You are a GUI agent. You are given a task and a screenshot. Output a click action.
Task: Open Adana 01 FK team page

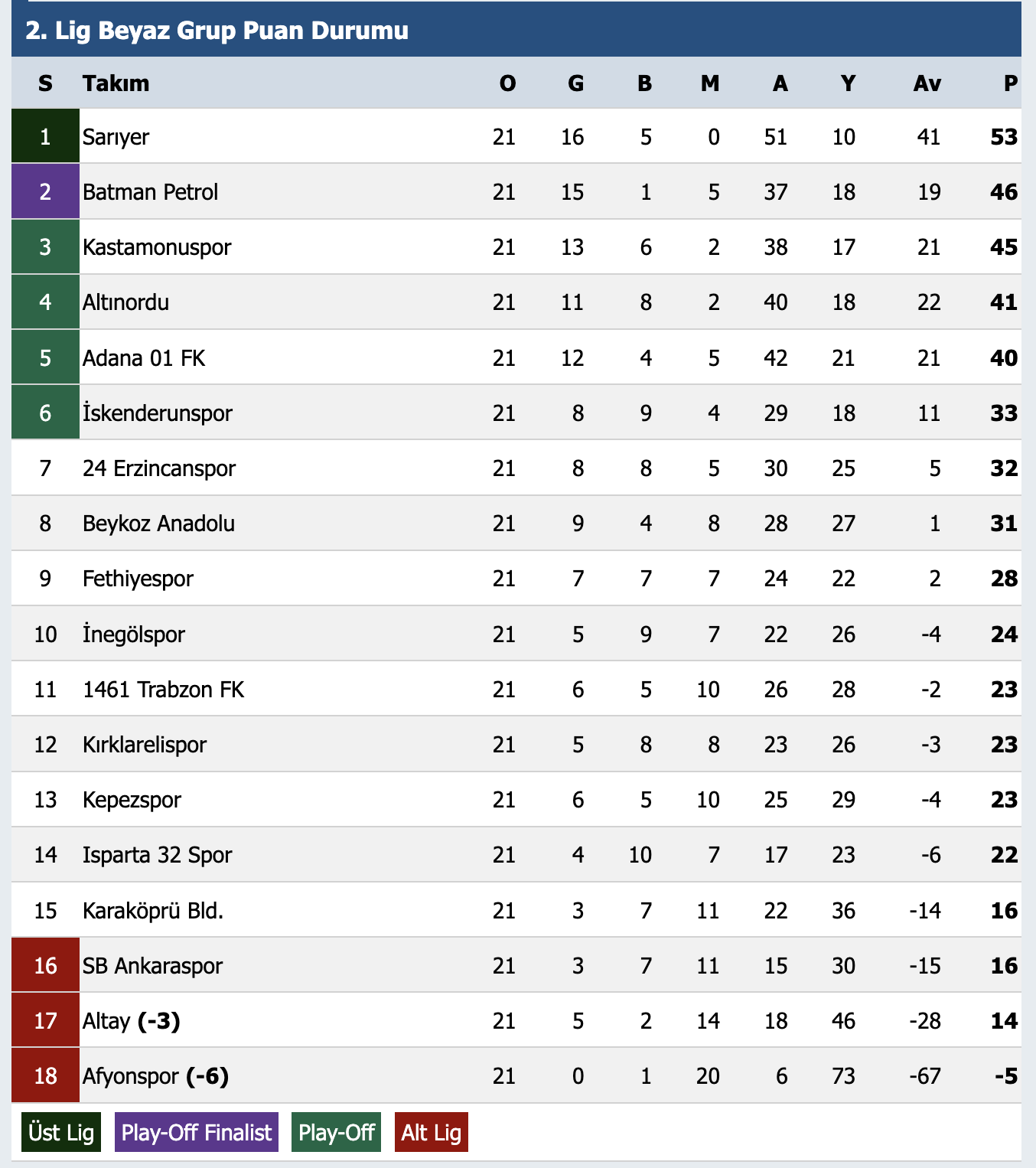[x=144, y=358]
